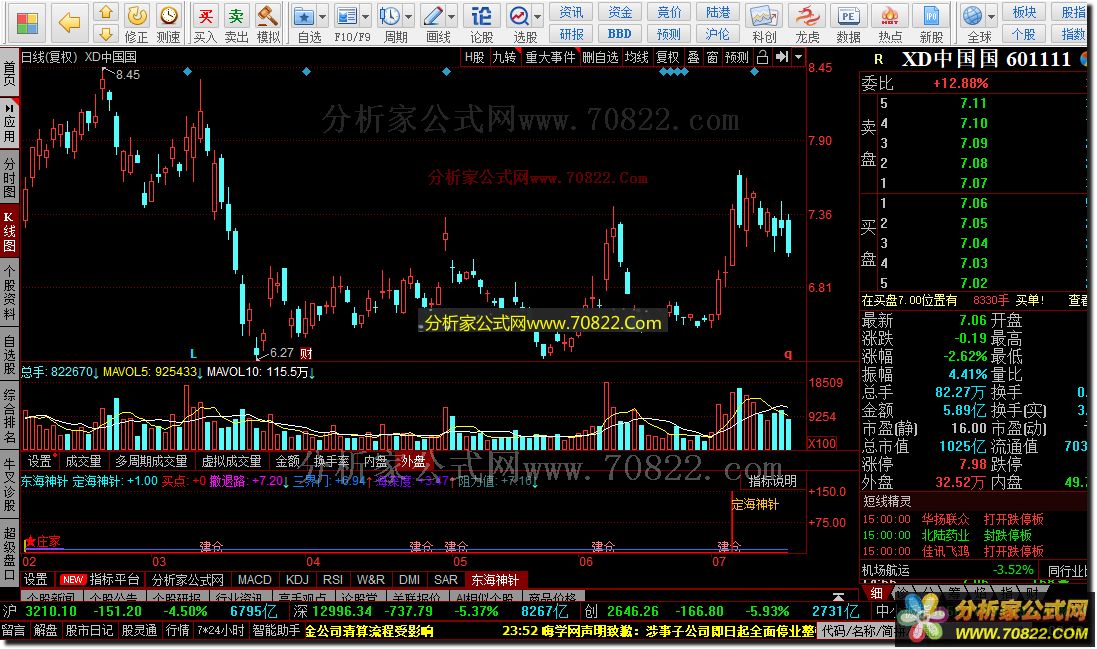Select the 东海神针 indicator tab
The width and height of the screenshot is (1097, 649).
coord(495,580)
